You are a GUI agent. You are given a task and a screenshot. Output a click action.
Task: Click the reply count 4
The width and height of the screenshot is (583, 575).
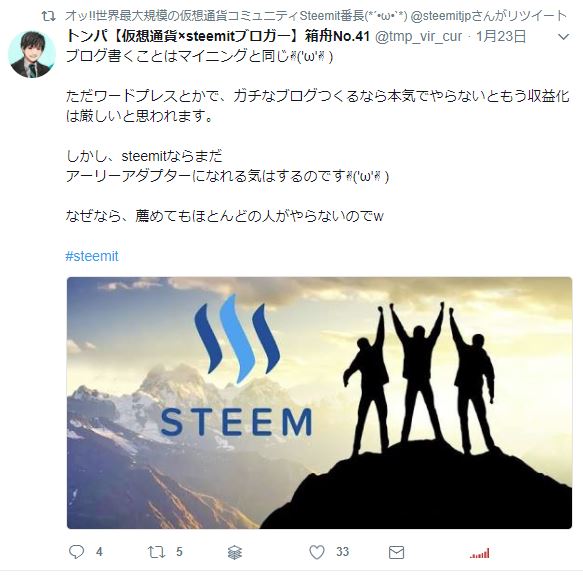[x=99, y=552]
